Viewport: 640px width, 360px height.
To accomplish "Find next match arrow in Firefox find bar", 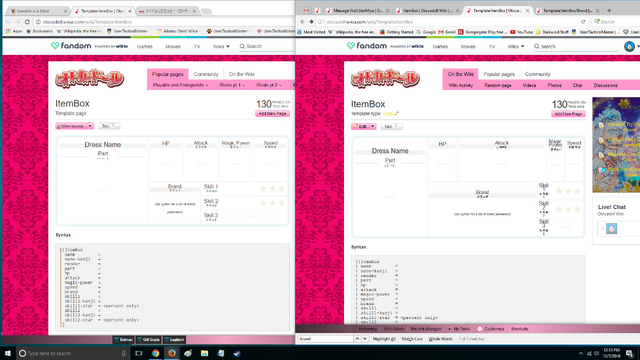I will [365, 339].
